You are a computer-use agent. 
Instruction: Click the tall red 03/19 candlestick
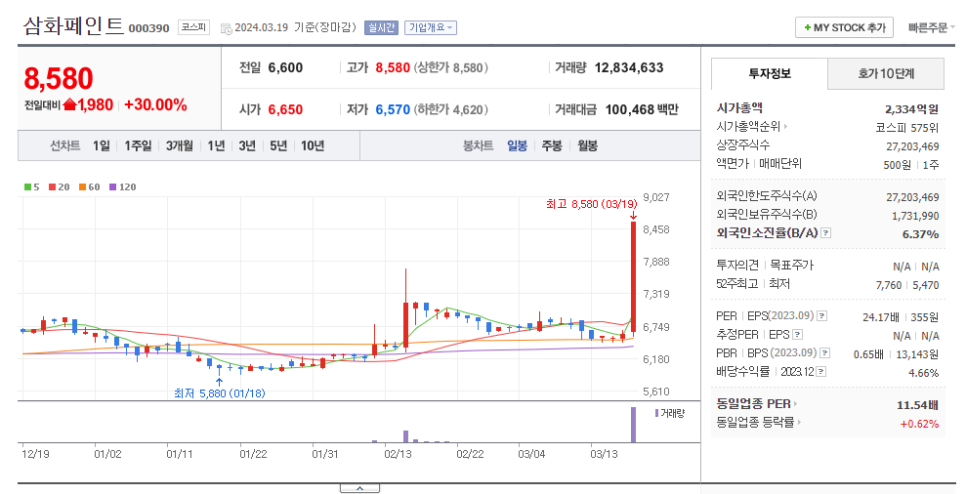point(633,278)
